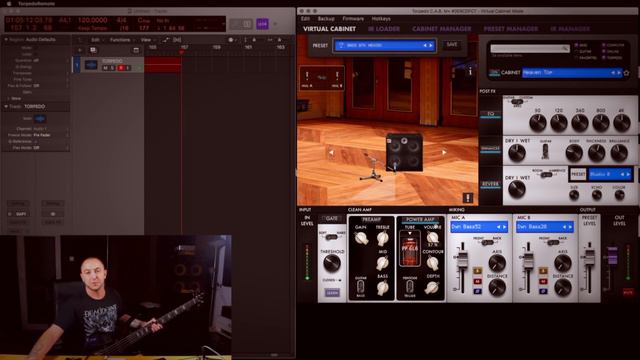This screenshot has width=640, height=360.
Task: Turn the Gate Threshold knob
Action: click(x=332, y=264)
